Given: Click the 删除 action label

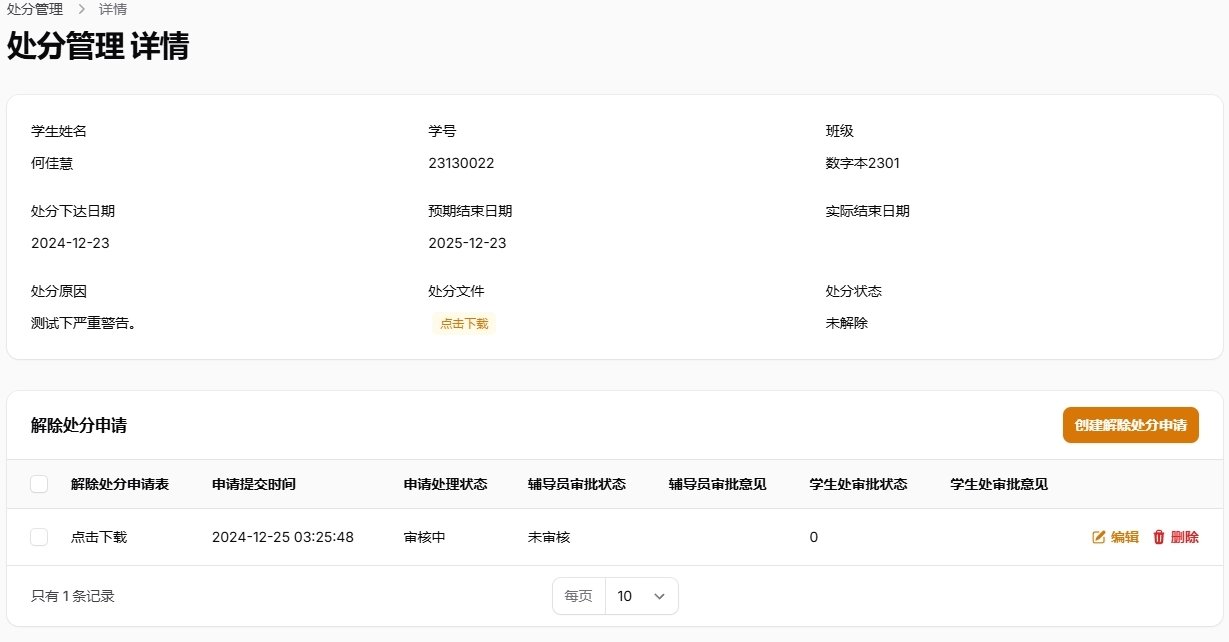Looking at the screenshot, I should tap(1185, 536).
